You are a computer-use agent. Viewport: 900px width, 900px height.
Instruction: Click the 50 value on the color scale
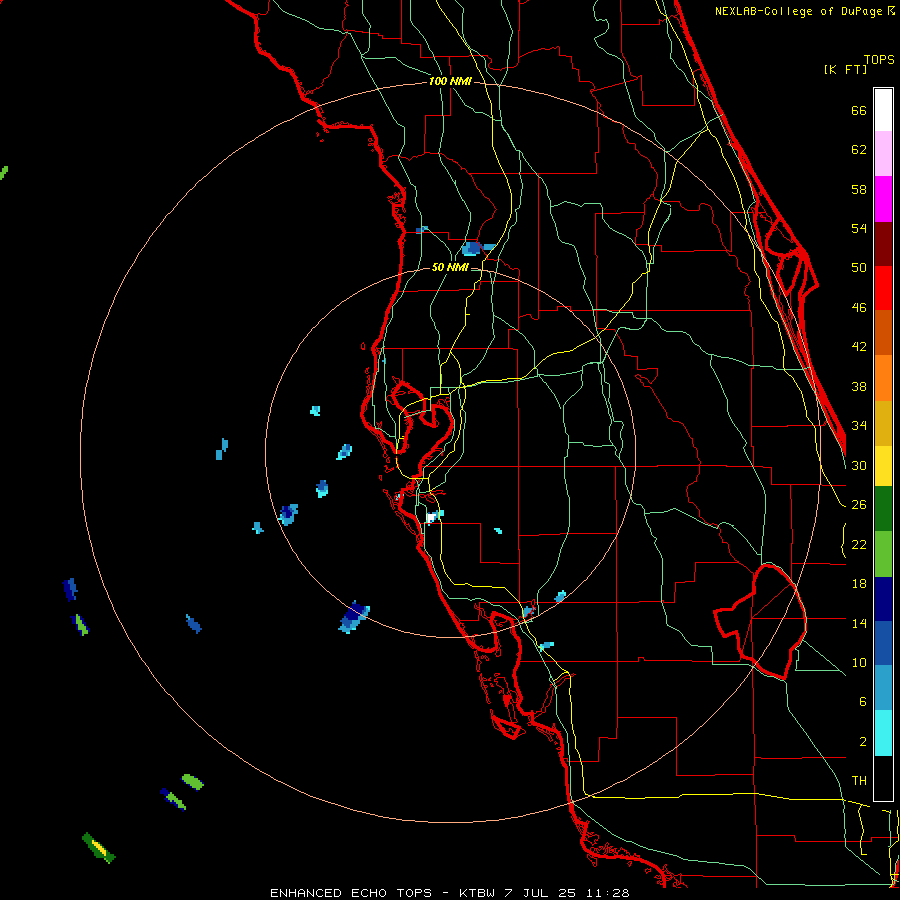pos(859,268)
